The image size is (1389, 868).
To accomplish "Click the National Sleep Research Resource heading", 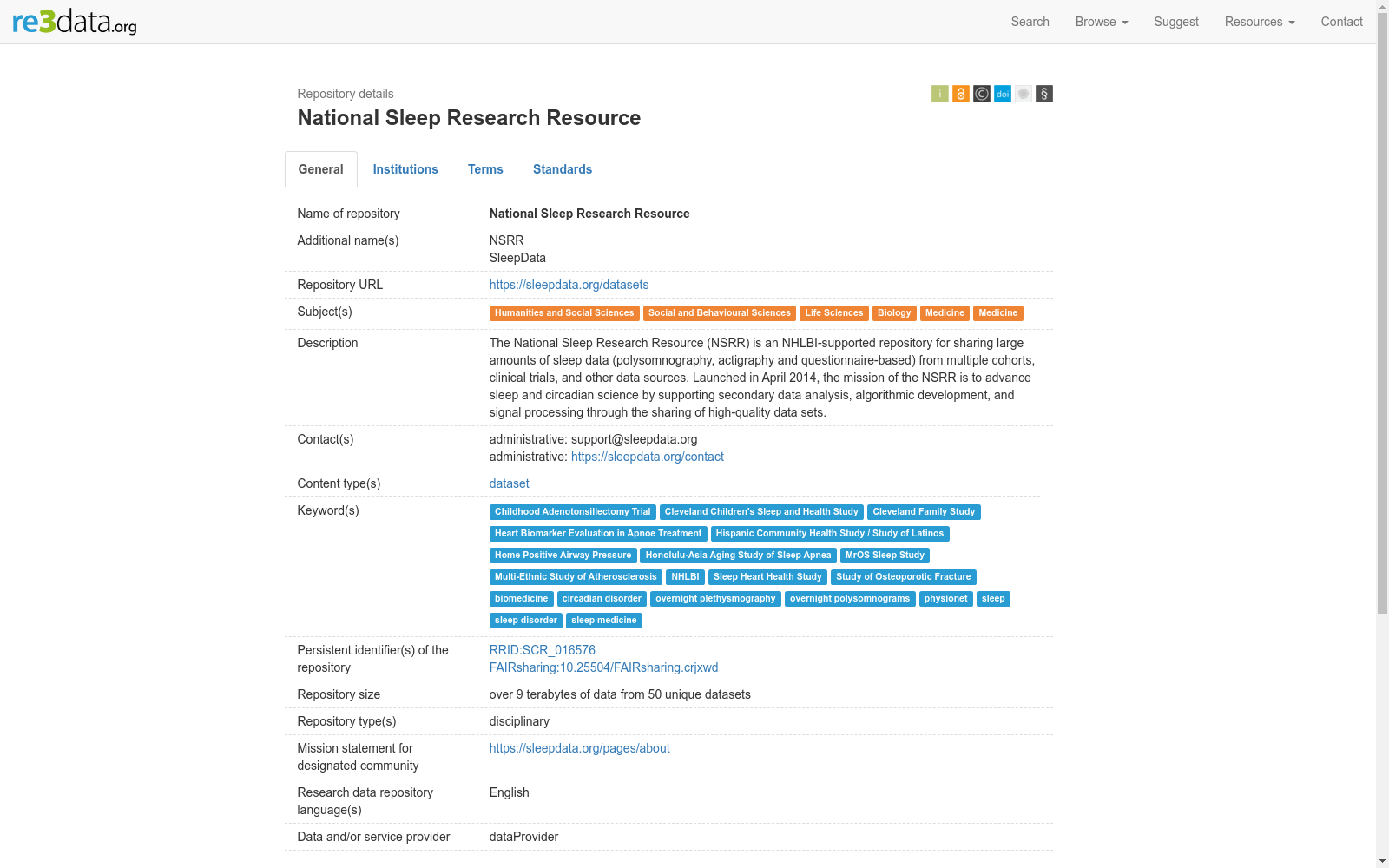I will [469, 118].
